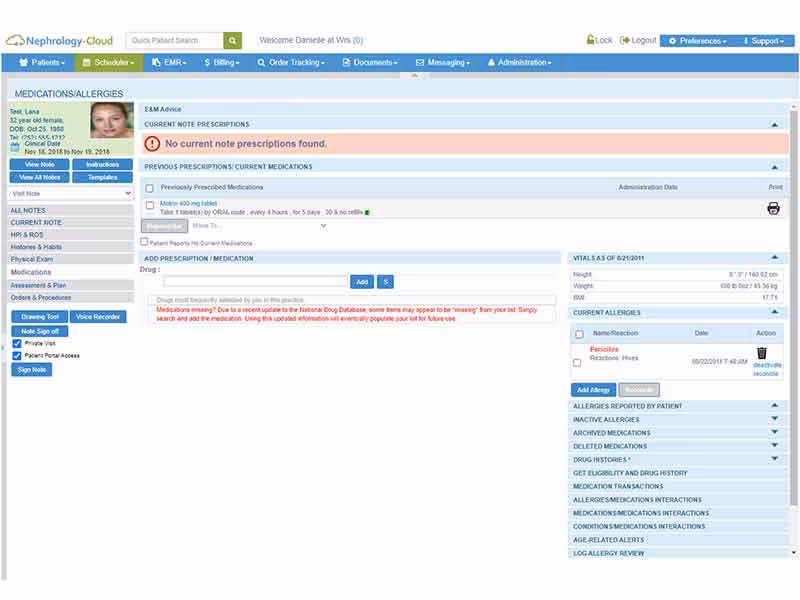Collapse Previous Prescriptions/Current Medications section

point(774,167)
